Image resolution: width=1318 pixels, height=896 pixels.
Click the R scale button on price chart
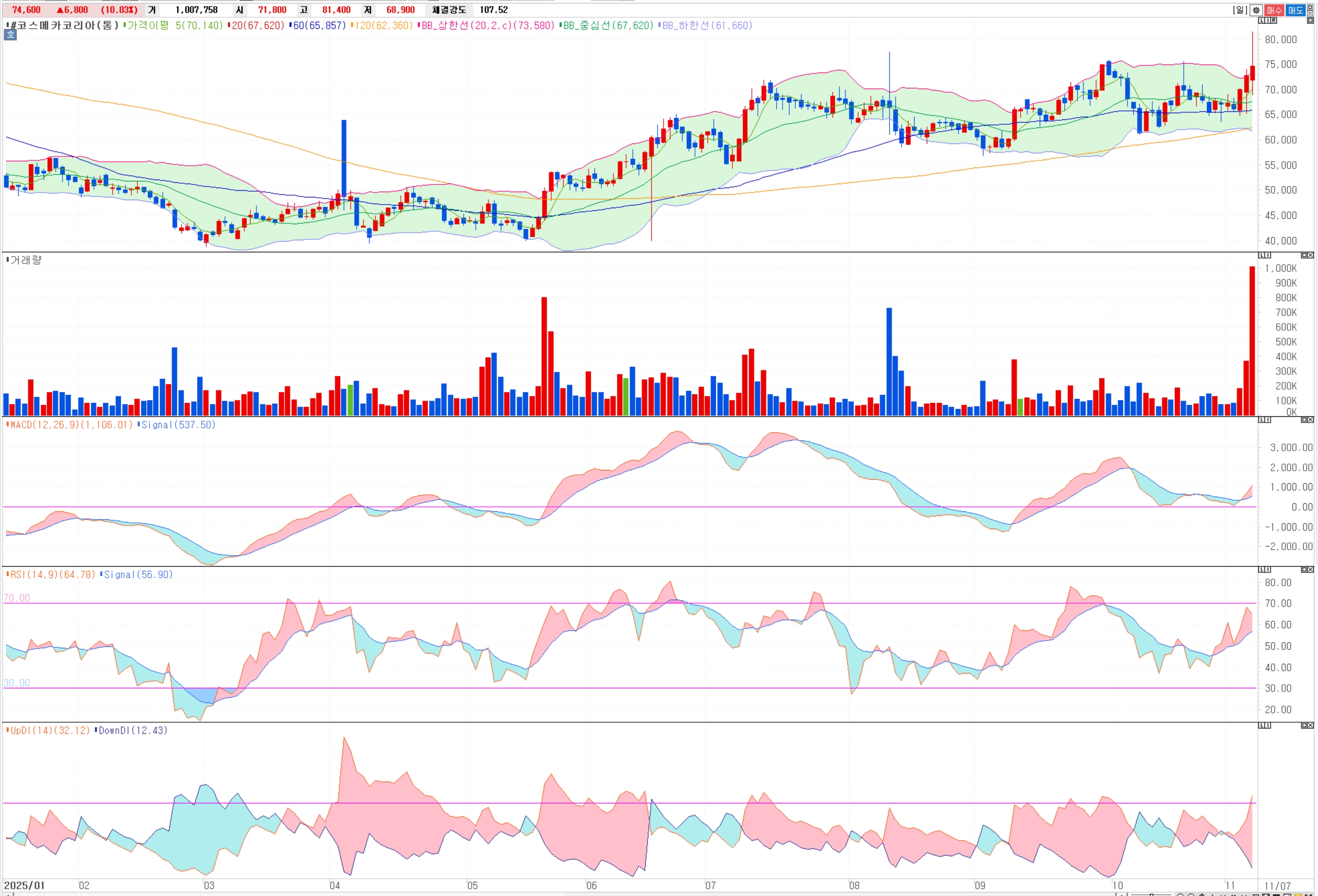tap(1274, 21)
